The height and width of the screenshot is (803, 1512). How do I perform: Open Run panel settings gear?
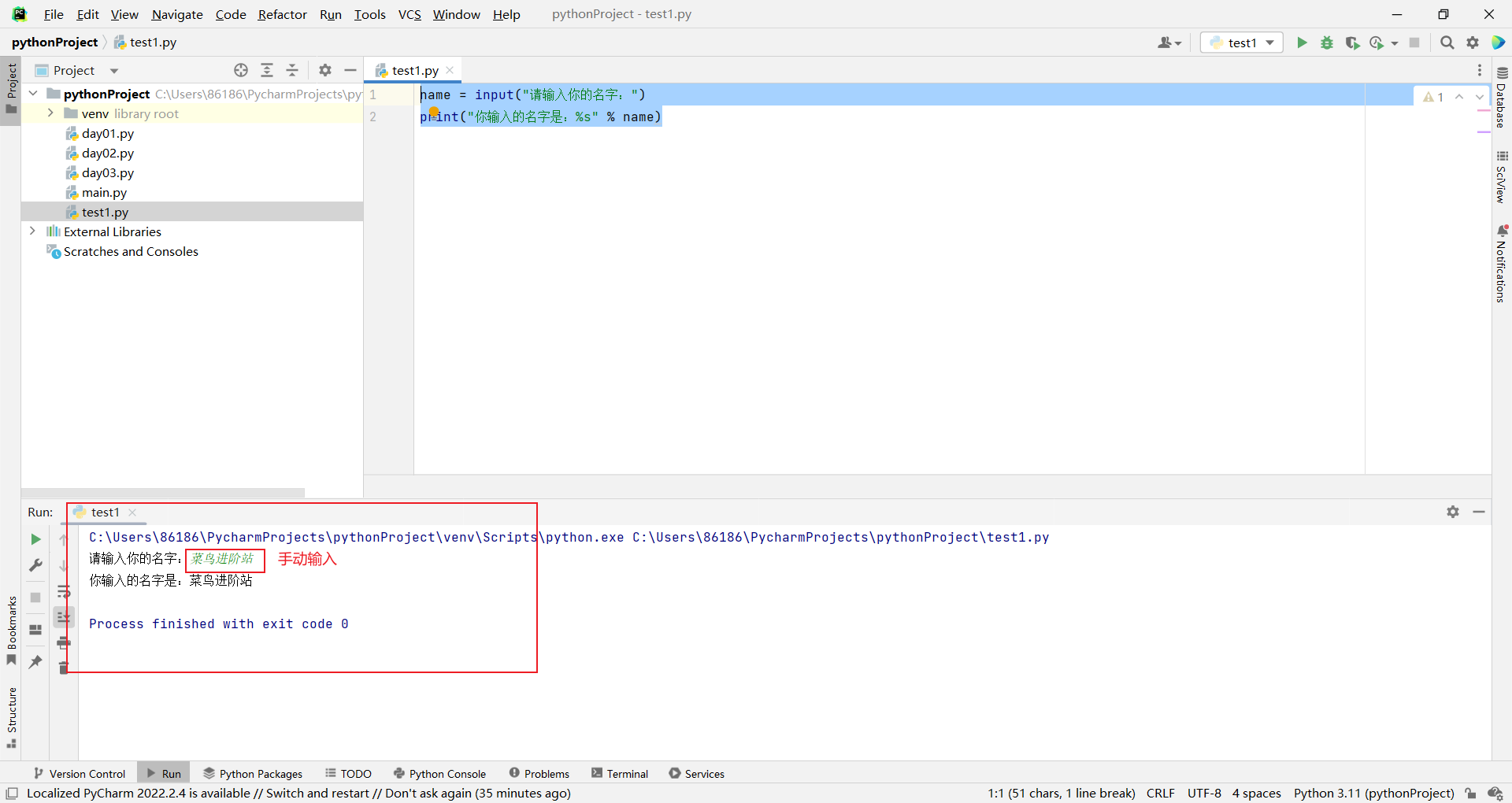point(1453,512)
